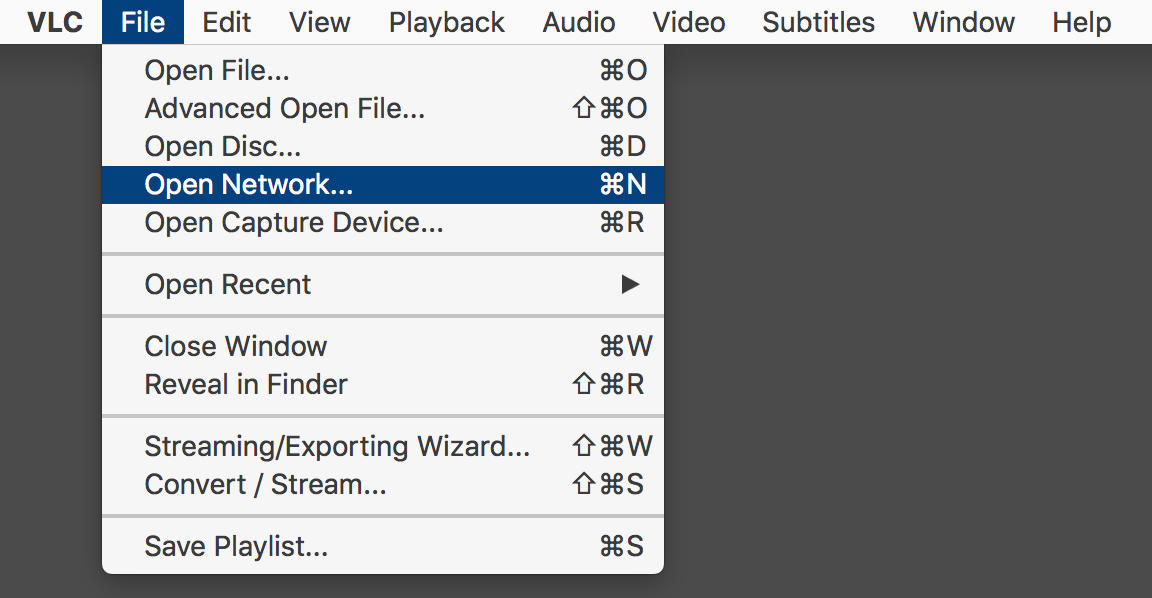Choose Reveal in Finder

[x=383, y=384]
